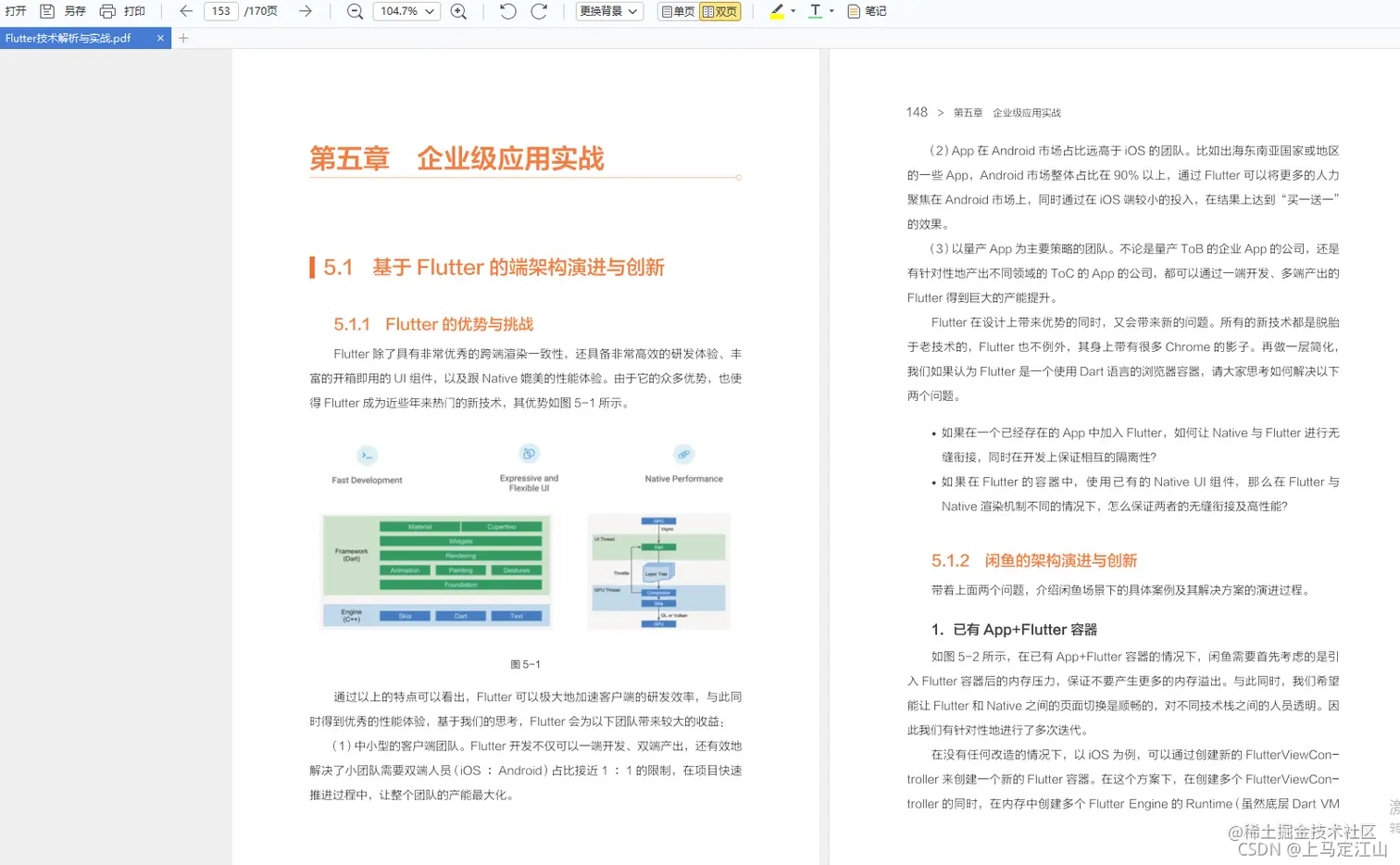Open the zoom percentage dropdown
This screenshot has height=865, width=1400.
405,11
